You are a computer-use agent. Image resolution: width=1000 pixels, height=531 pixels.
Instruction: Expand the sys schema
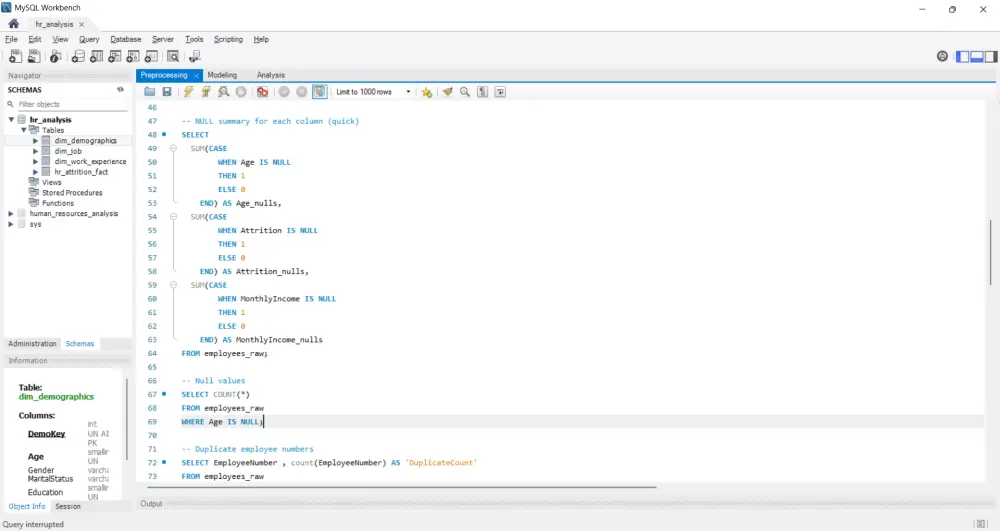point(11,224)
